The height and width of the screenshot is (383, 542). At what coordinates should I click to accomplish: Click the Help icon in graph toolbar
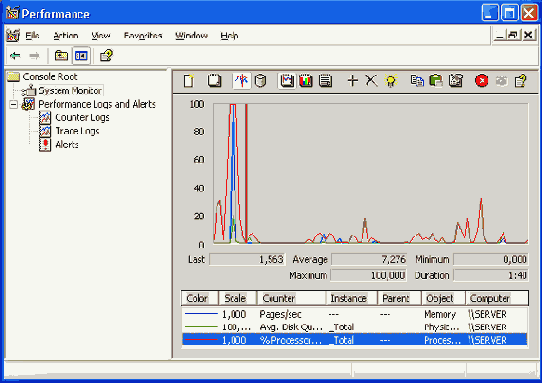pyautogui.click(x=521, y=81)
